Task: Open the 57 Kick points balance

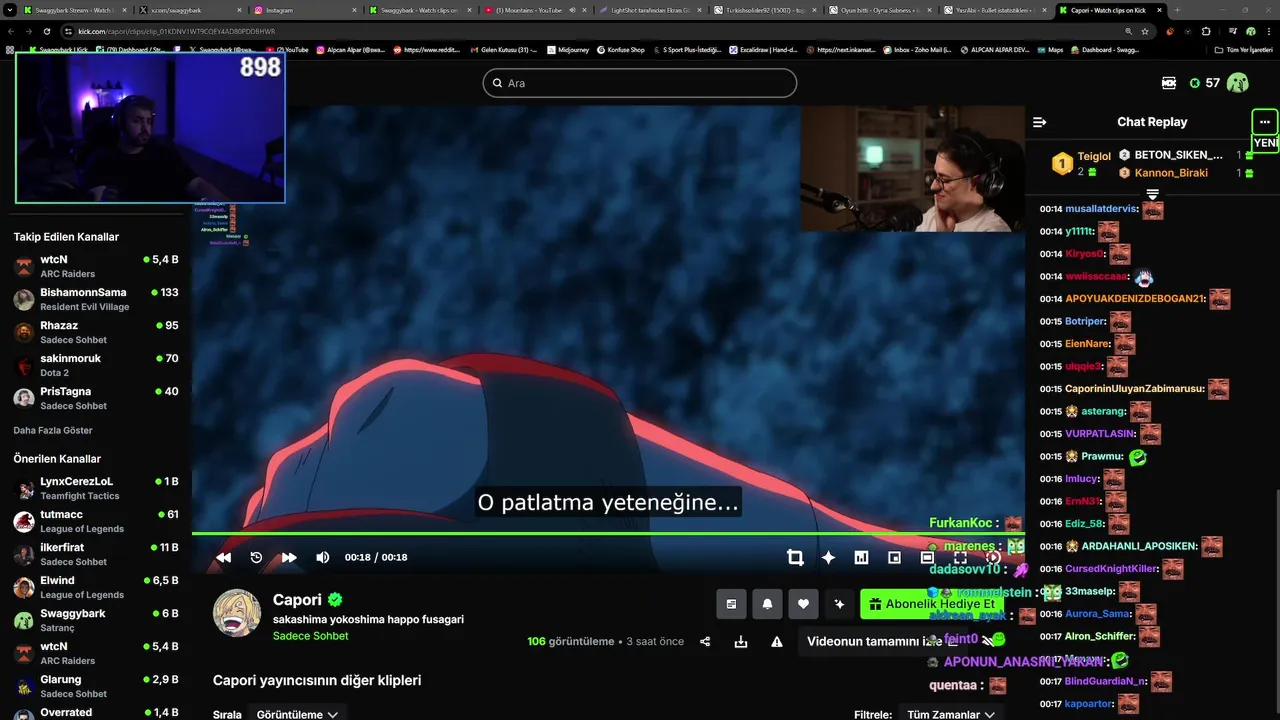Action: click(1204, 83)
